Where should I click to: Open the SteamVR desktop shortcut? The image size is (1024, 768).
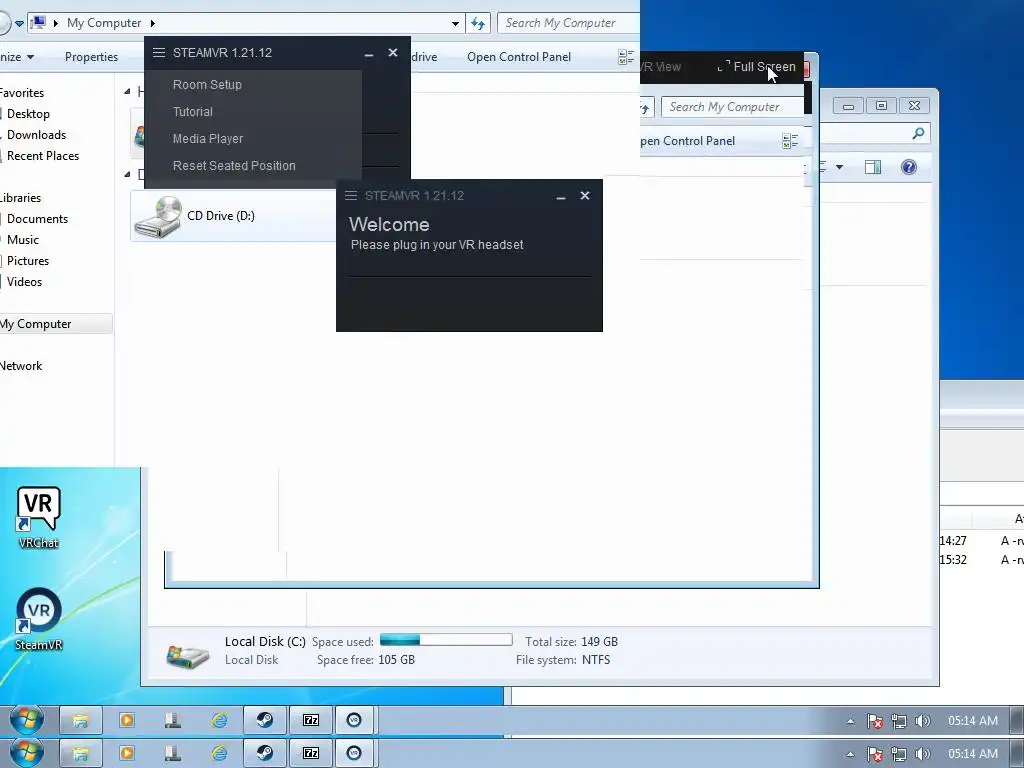pyautogui.click(x=39, y=620)
